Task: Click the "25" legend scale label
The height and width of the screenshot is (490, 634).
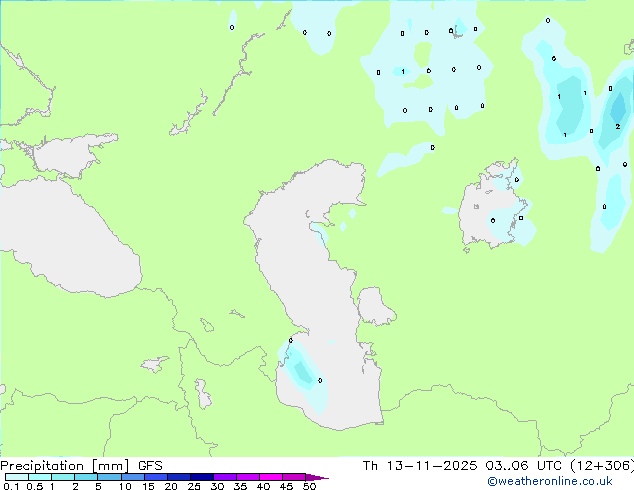Action: [194, 486]
